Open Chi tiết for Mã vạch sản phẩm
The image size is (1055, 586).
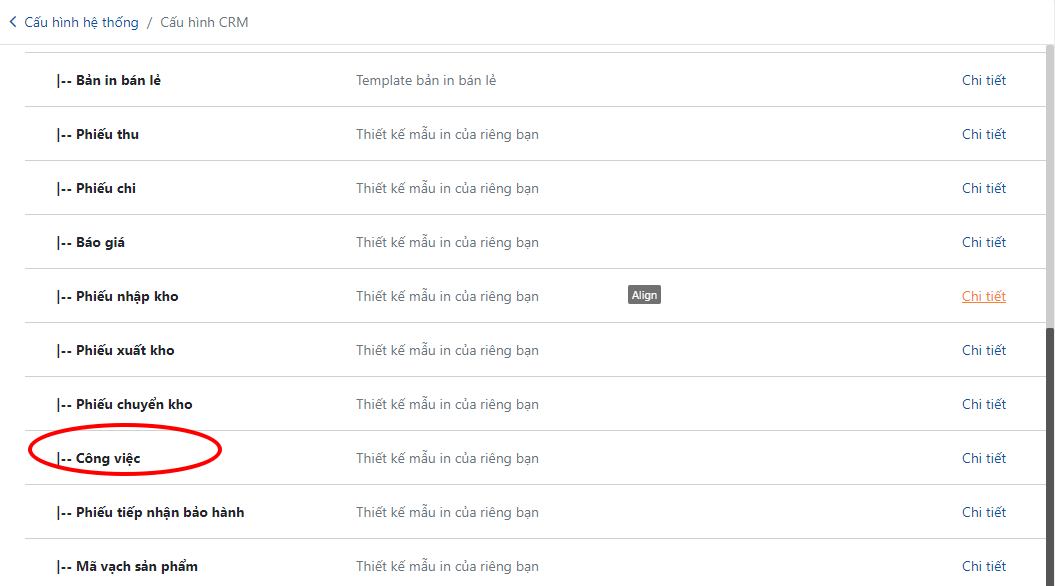click(x=984, y=566)
